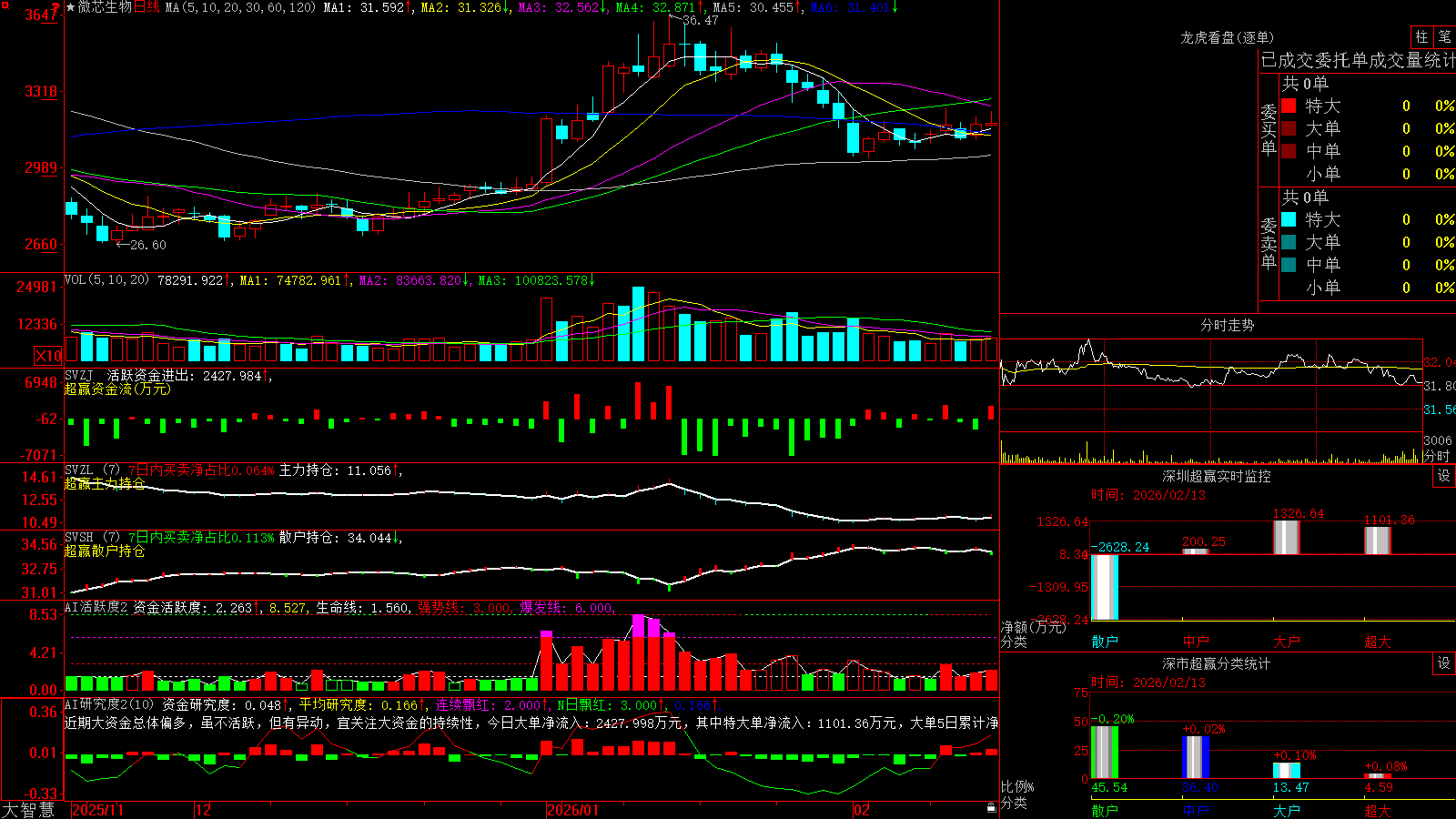Viewport: 1456px width, 819px height.
Task: Click the 日线 period label
Action: point(147,7)
